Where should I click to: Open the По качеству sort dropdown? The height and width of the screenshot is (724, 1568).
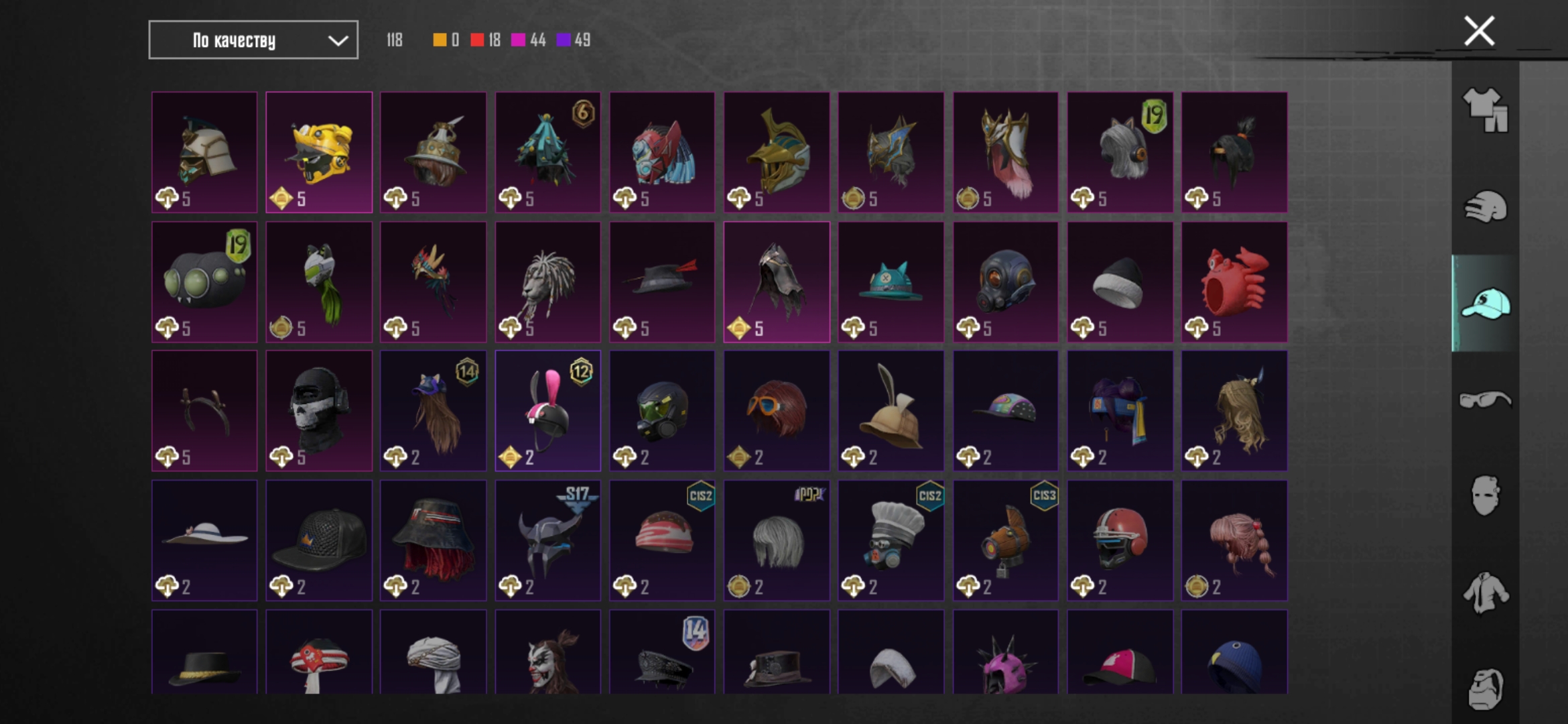[253, 40]
